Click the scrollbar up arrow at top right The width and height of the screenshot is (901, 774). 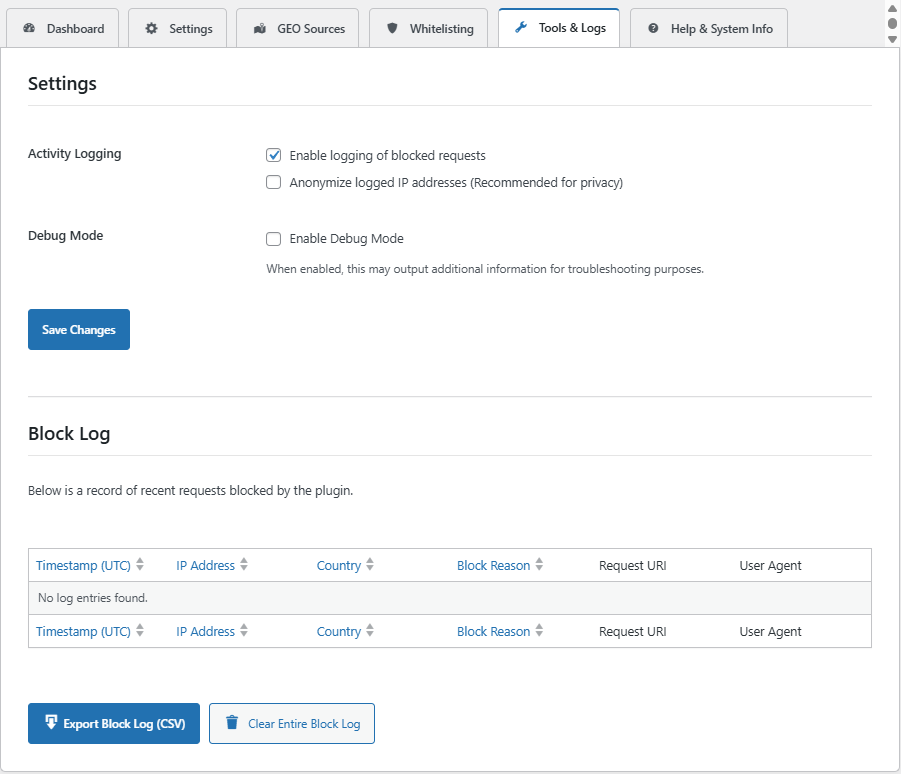893,8
